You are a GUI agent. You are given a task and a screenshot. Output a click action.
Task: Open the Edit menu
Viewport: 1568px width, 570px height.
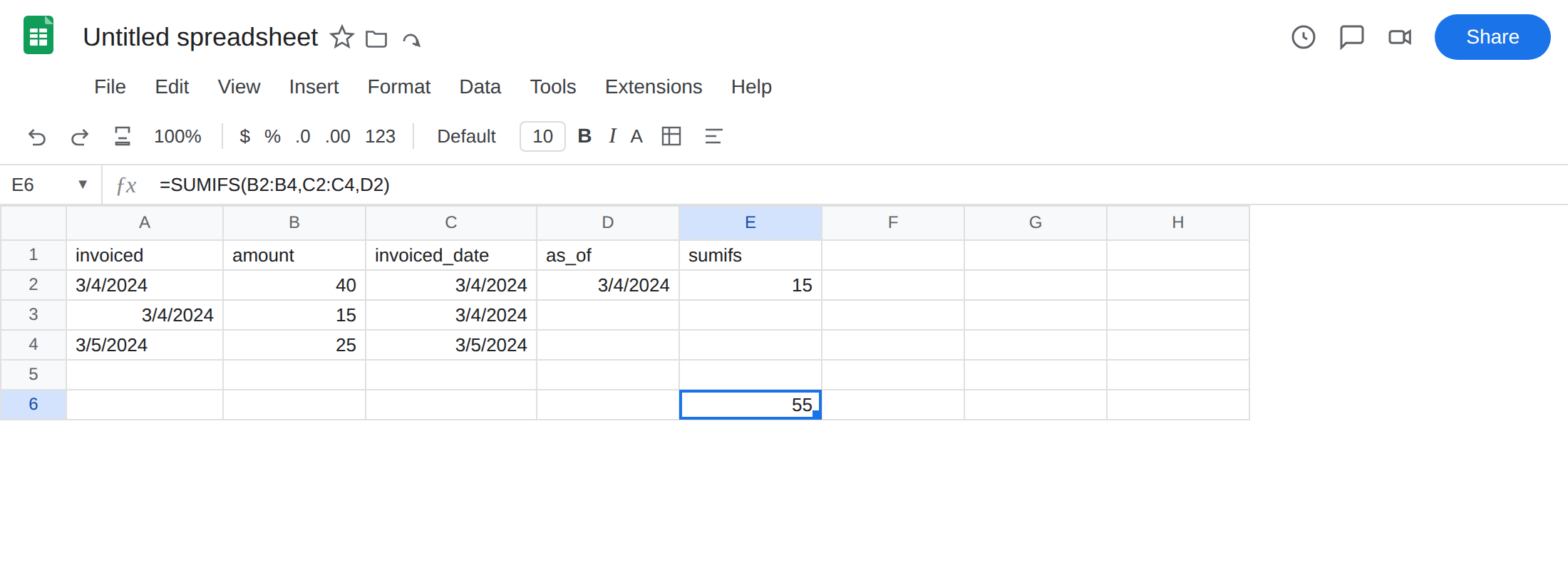(172, 87)
